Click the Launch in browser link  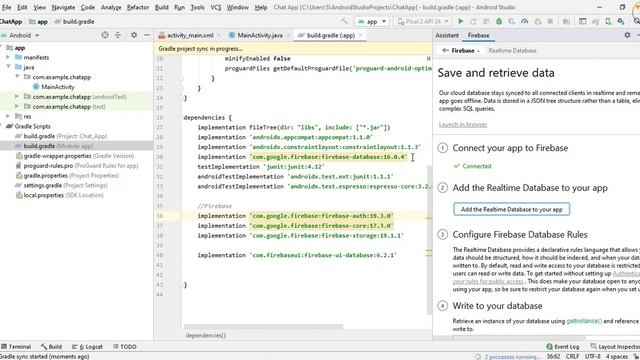(x=463, y=124)
